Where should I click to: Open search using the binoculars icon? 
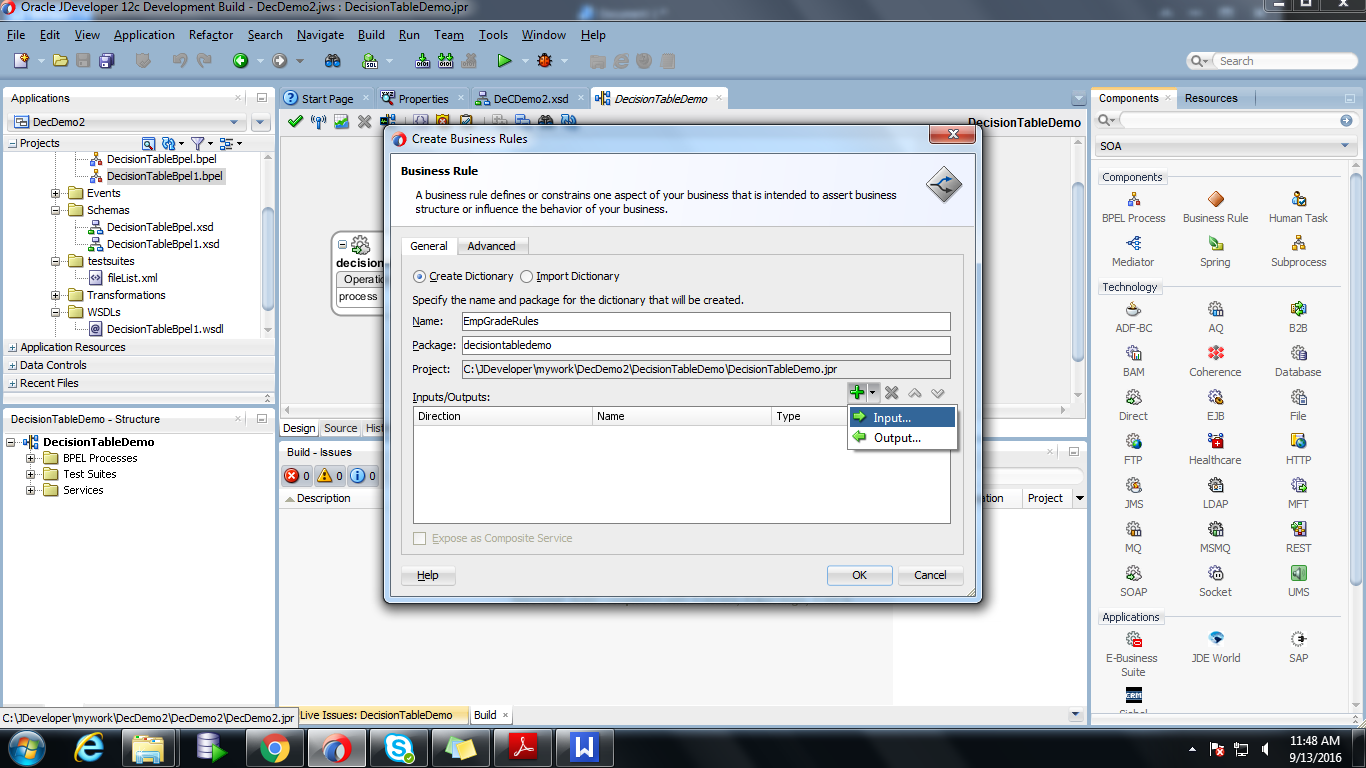333,60
